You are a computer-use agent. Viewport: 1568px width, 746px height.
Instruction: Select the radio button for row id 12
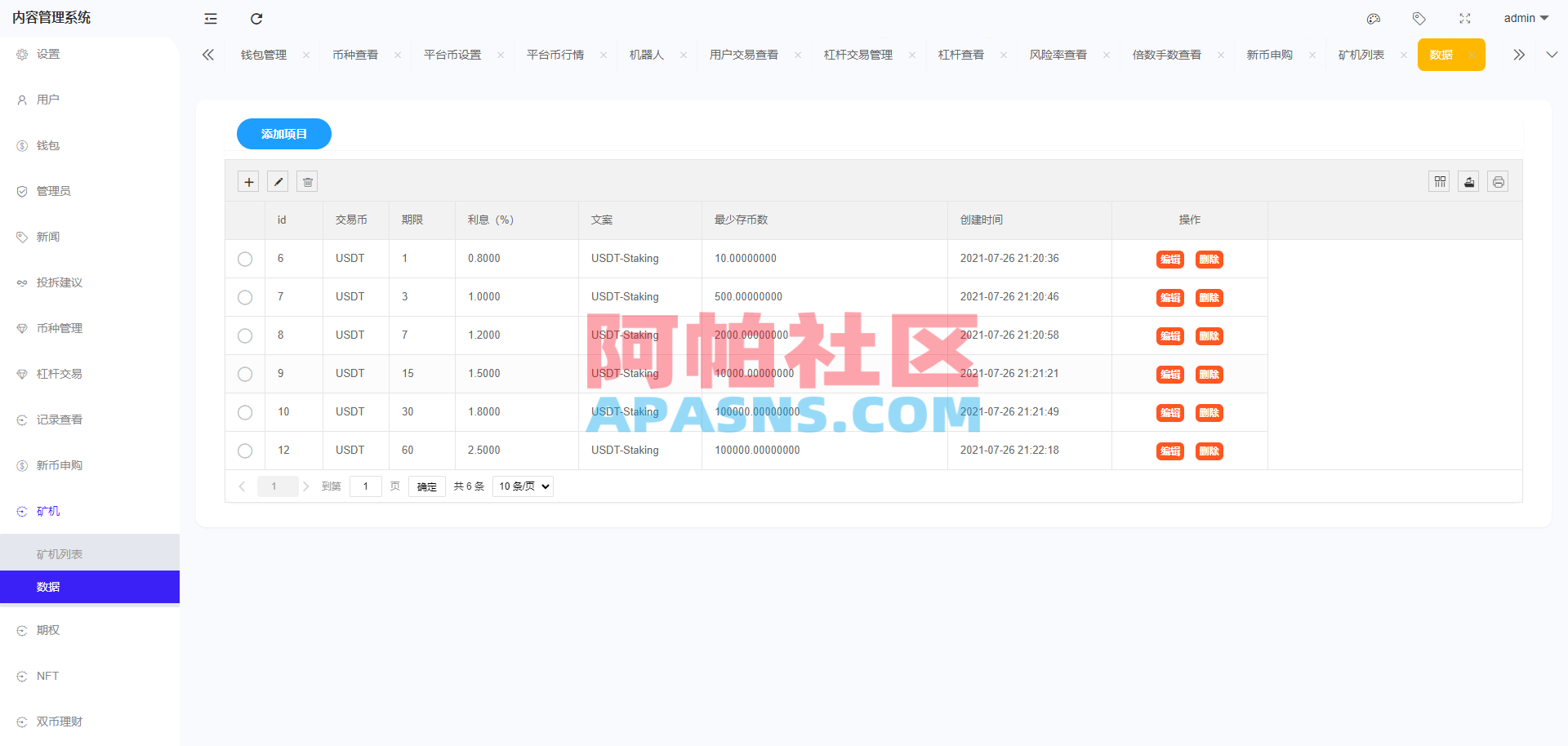tap(245, 451)
